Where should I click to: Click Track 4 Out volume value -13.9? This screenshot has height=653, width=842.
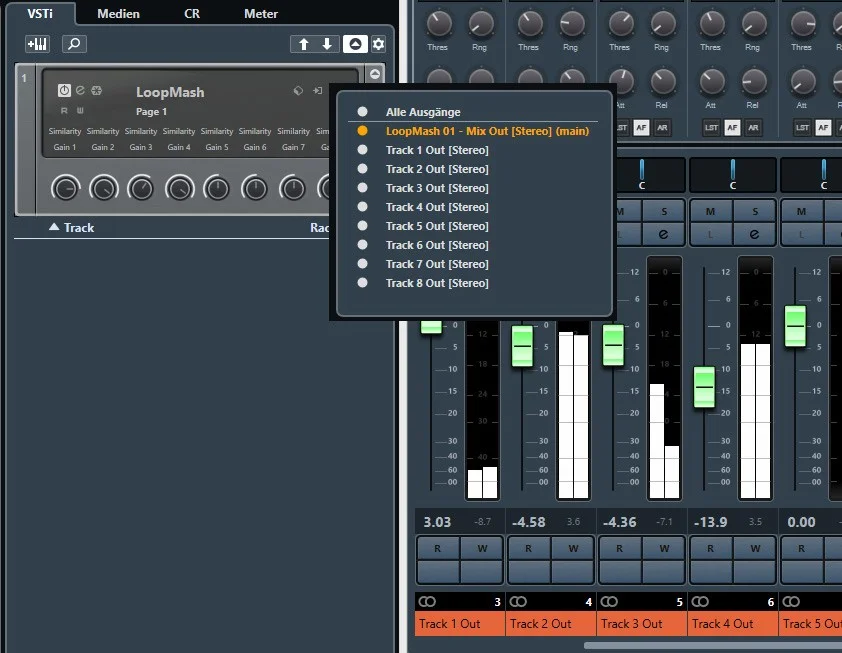pyautogui.click(x=710, y=522)
